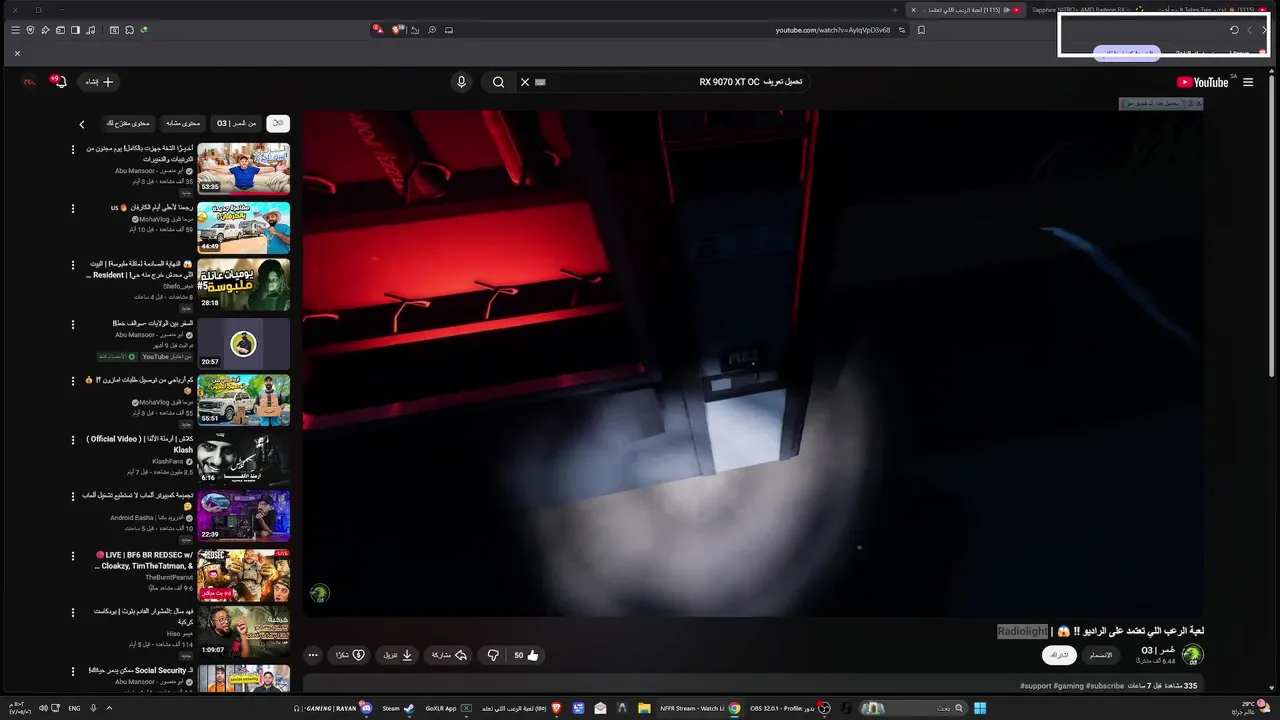Switch ENG language indicator in tray
The width and height of the screenshot is (1280, 720).
pos(74,708)
